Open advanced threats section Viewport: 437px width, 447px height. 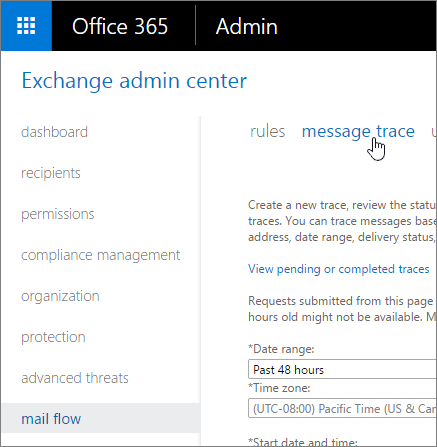click(x=75, y=378)
